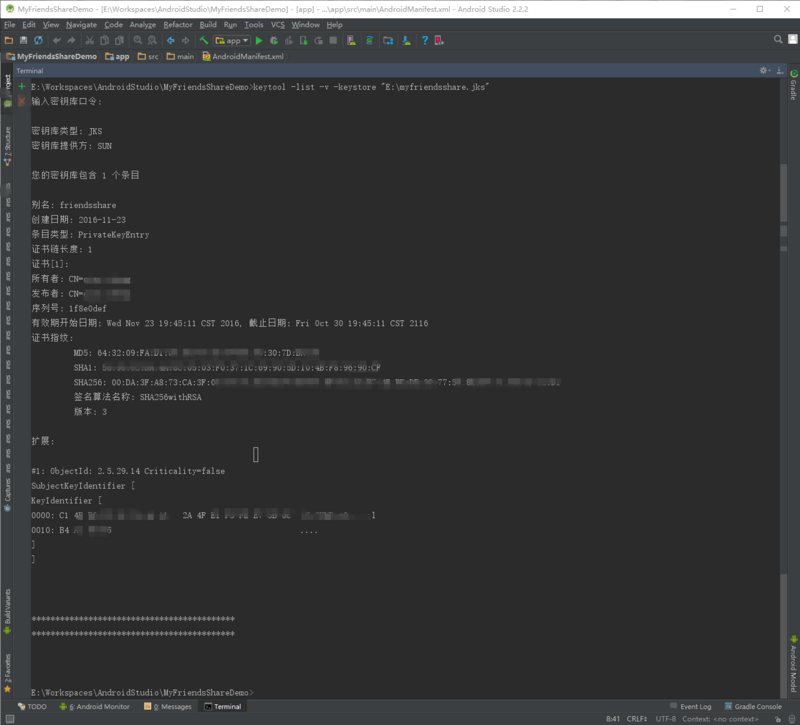Change CRLF line separator in status bar

pos(637,719)
